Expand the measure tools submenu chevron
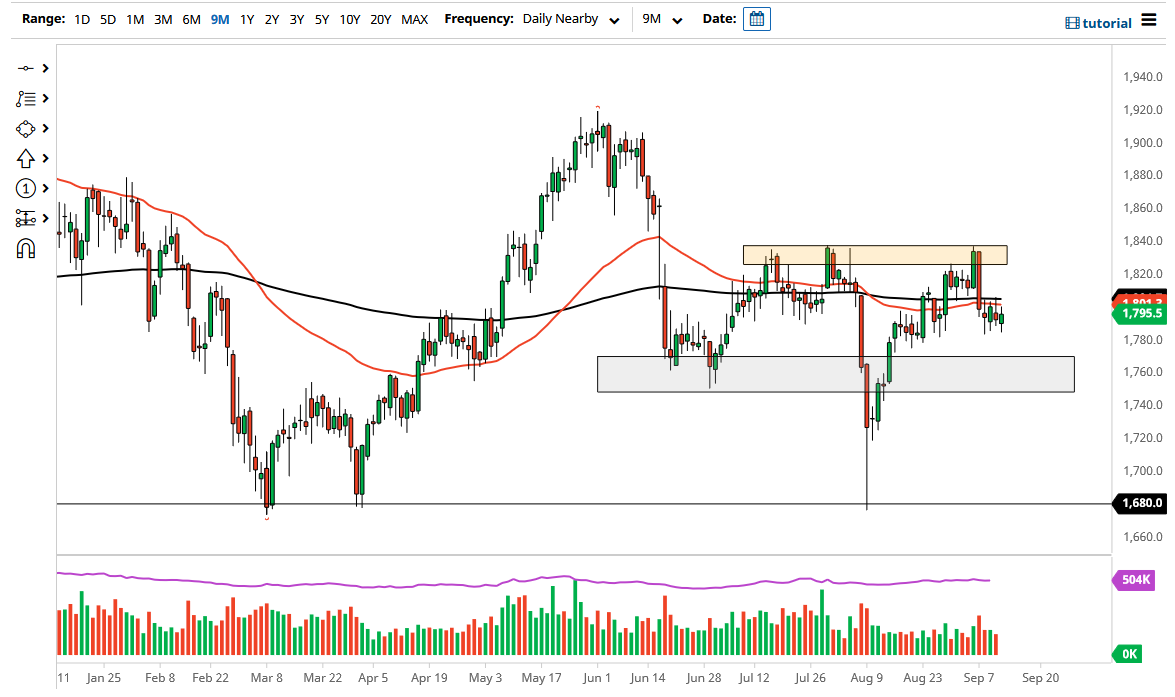This screenshot has height=697, width=1175. (x=46, y=218)
